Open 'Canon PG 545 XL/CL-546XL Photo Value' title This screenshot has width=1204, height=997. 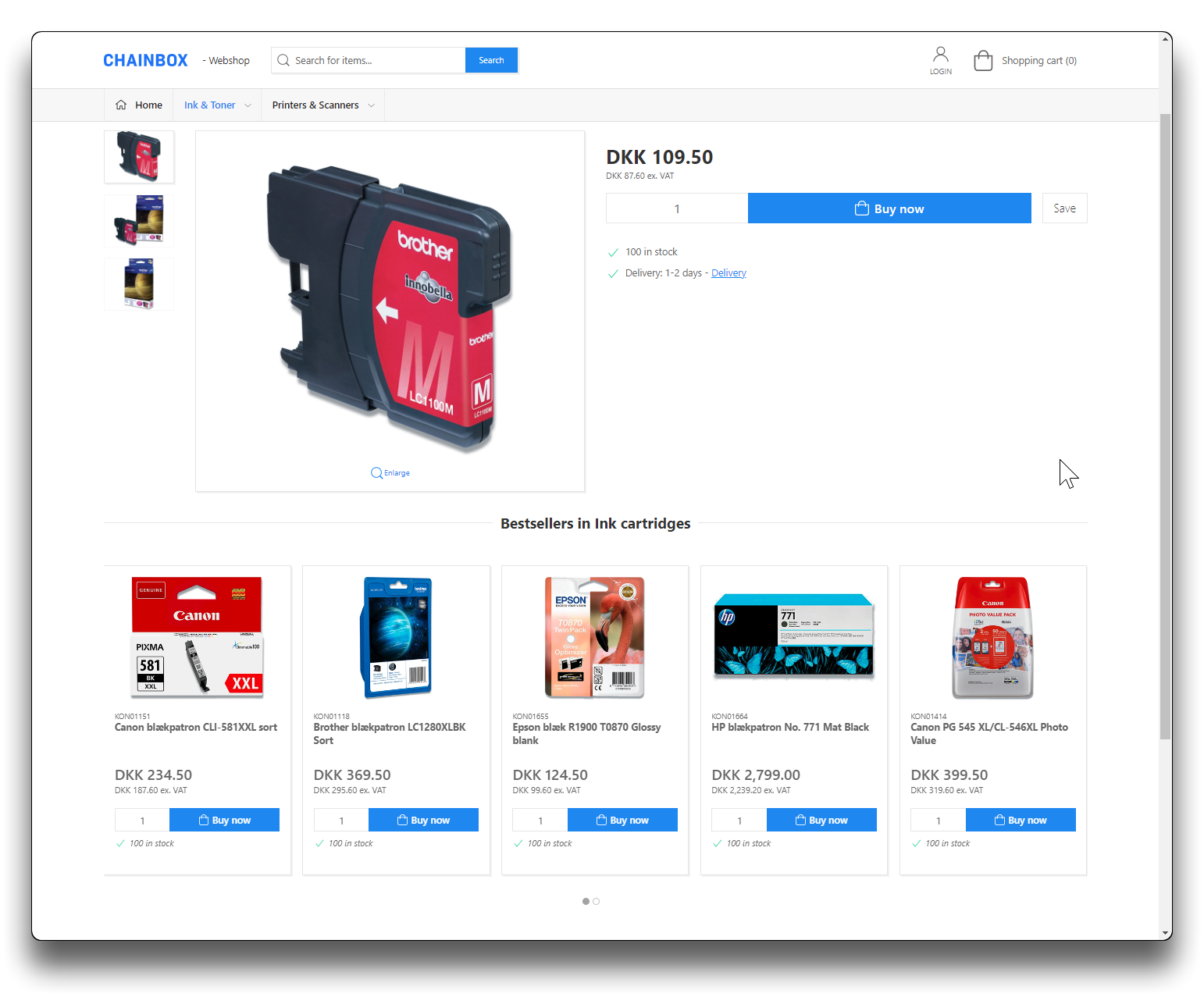[x=989, y=733]
